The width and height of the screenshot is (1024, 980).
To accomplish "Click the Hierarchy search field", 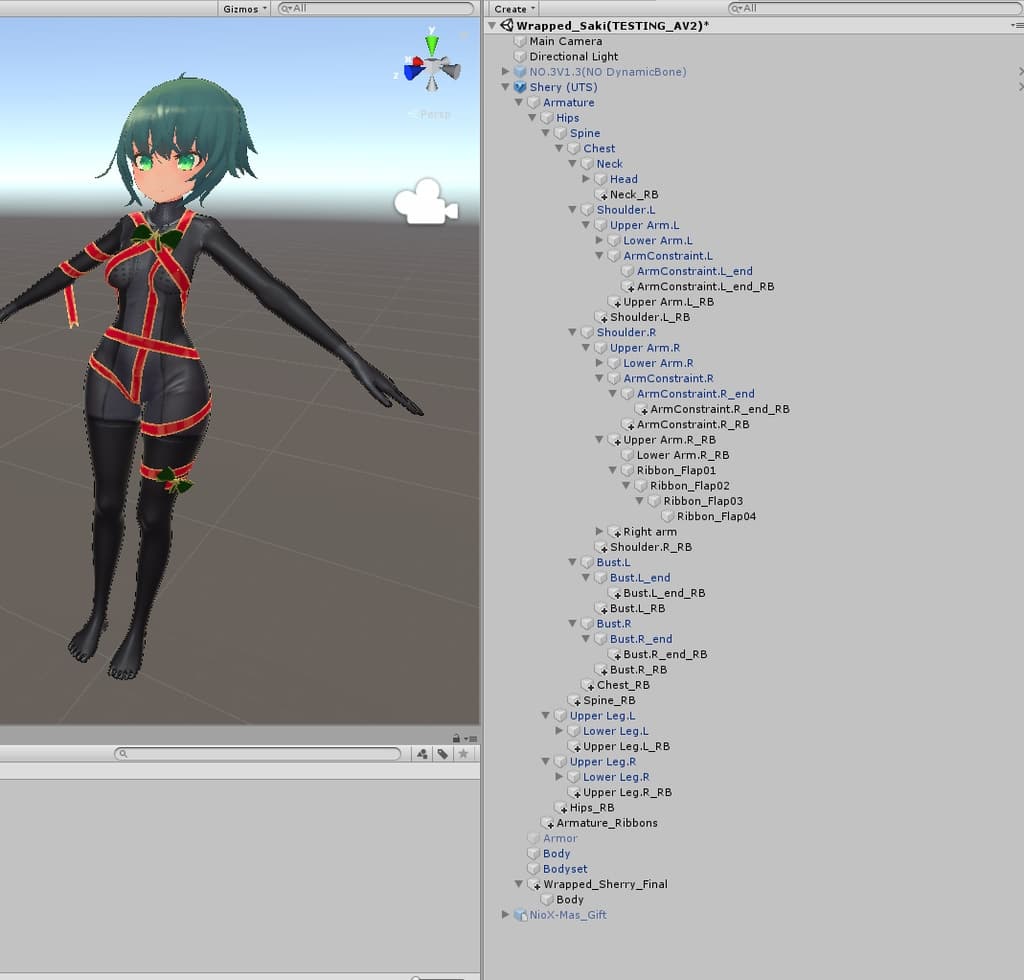I will click(870, 8).
